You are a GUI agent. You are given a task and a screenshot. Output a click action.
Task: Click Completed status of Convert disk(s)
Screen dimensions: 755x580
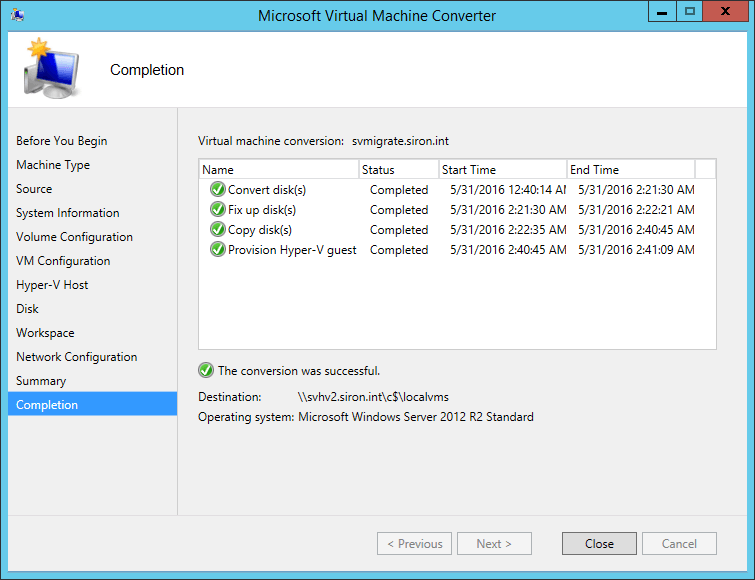[399, 190]
